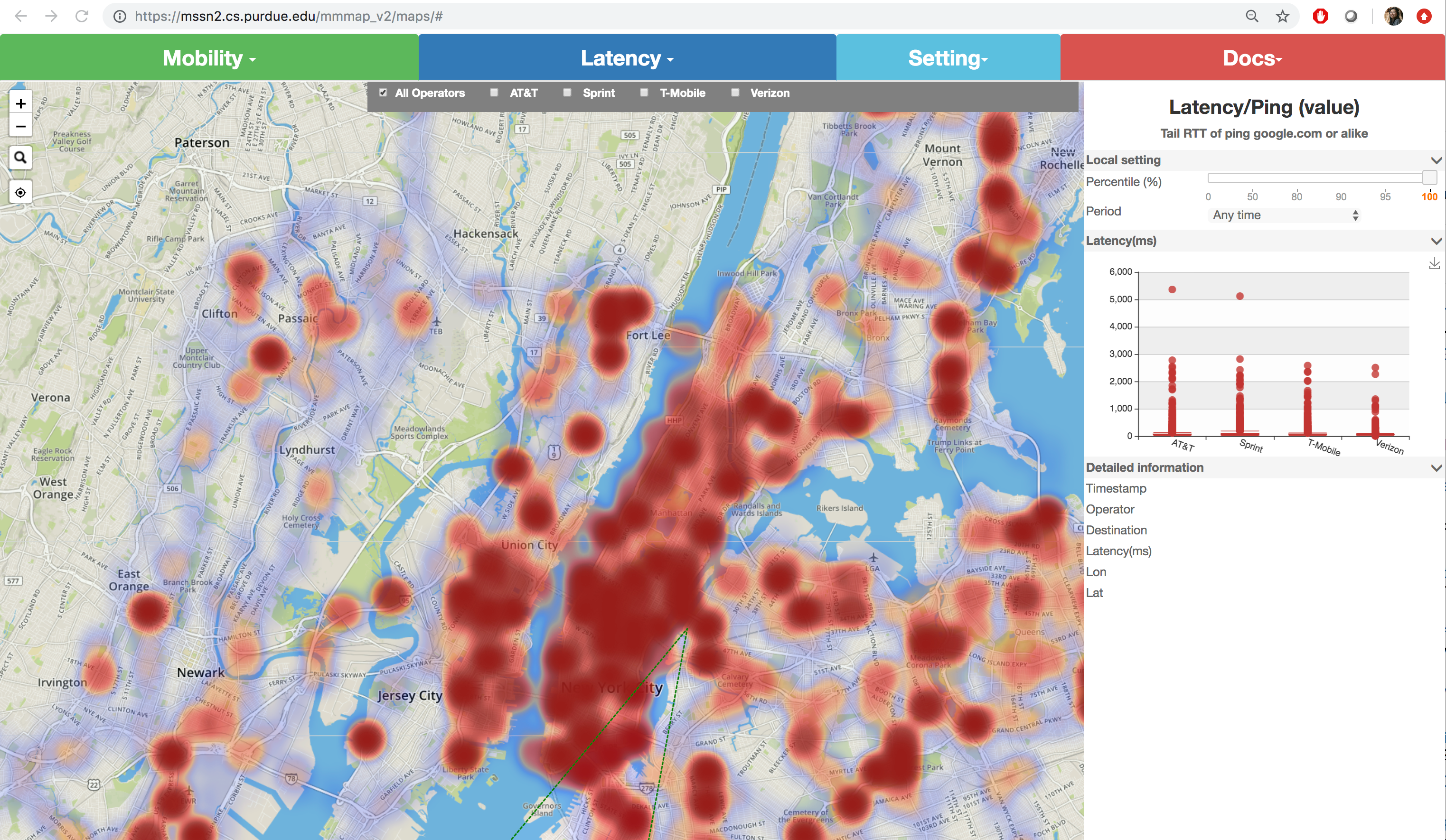
Task: Reload the page
Action: click(82, 16)
